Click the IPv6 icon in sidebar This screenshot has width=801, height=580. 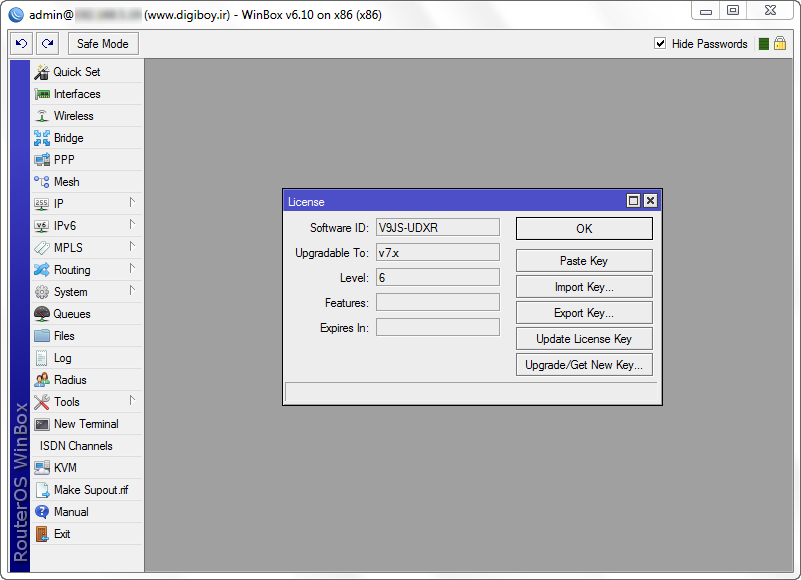pyautogui.click(x=42, y=226)
